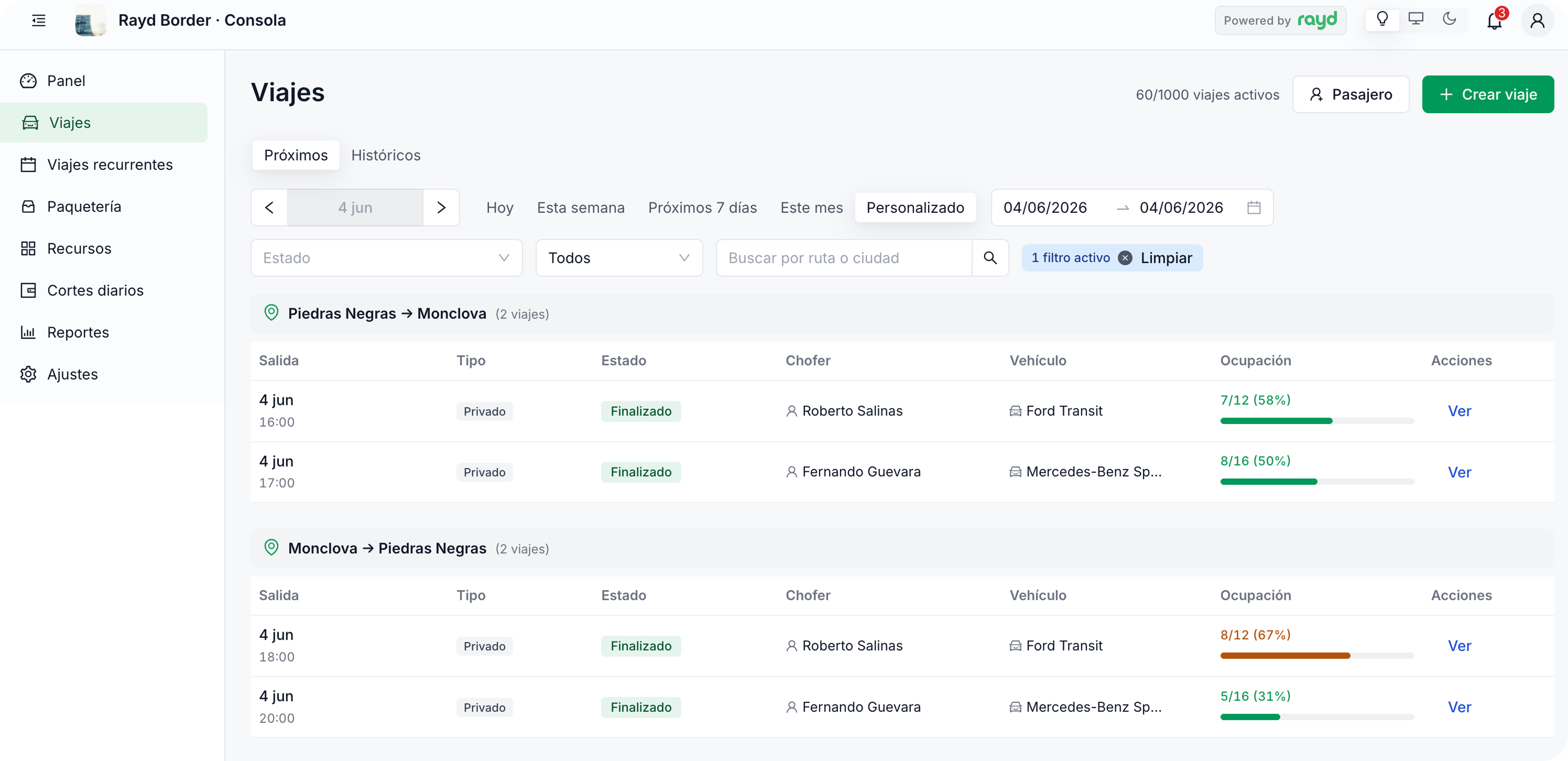Click Mercedes-Benz Sp... on 20:00 row

(1094, 708)
